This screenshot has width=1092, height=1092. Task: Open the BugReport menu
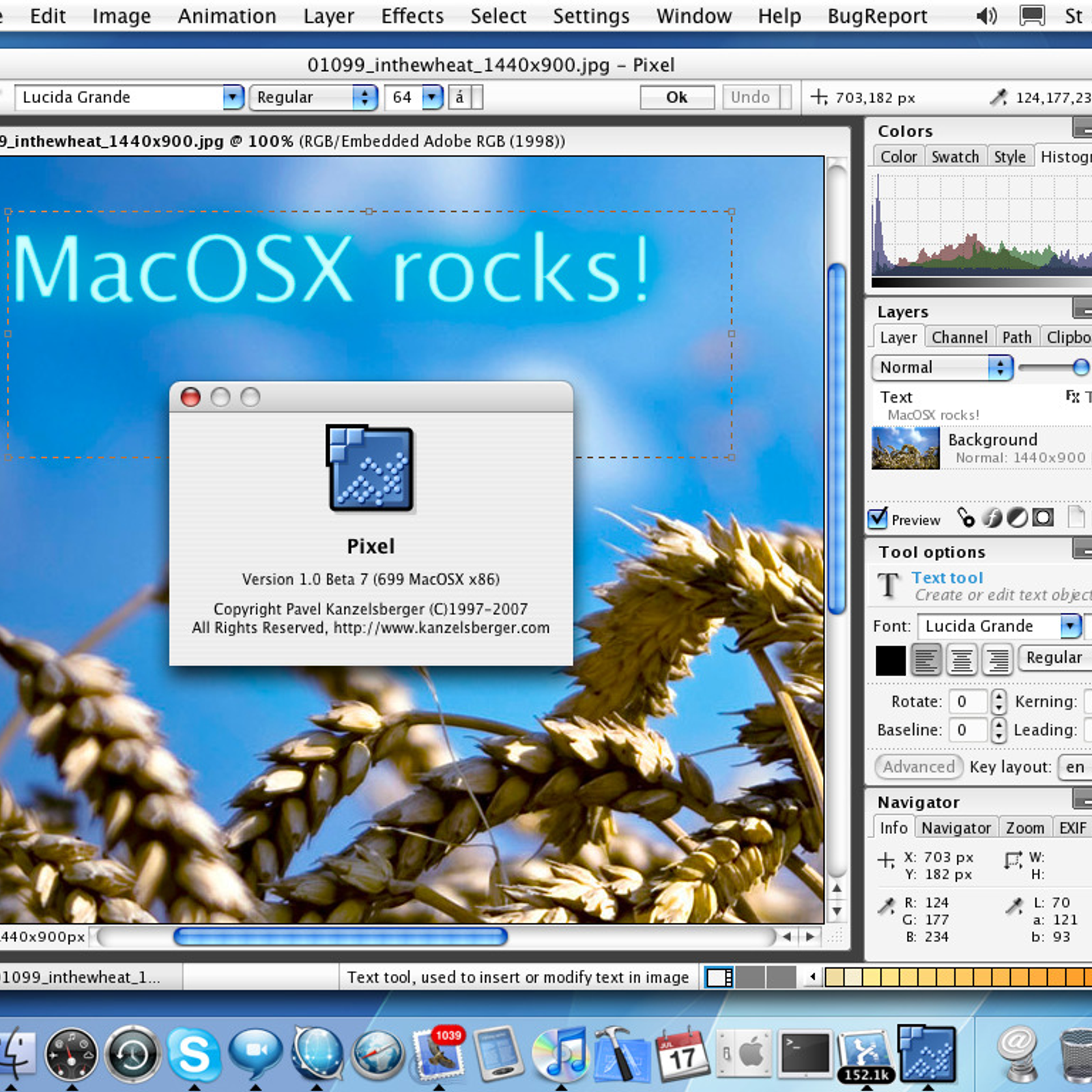[x=877, y=16]
